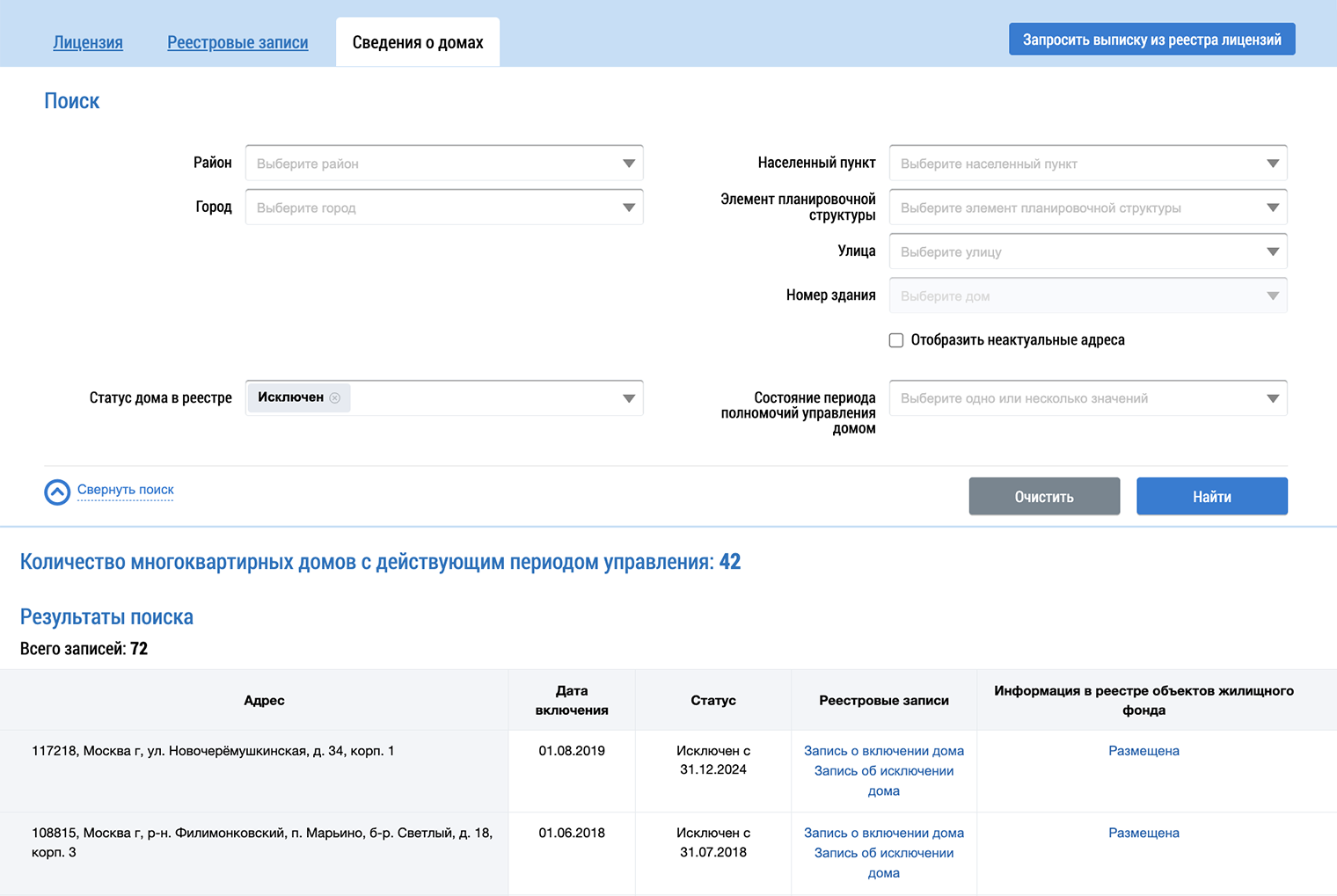Screen dimensions: 1337x896
Task: Go to the Реестровые записи tab
Action: (237, 42)
